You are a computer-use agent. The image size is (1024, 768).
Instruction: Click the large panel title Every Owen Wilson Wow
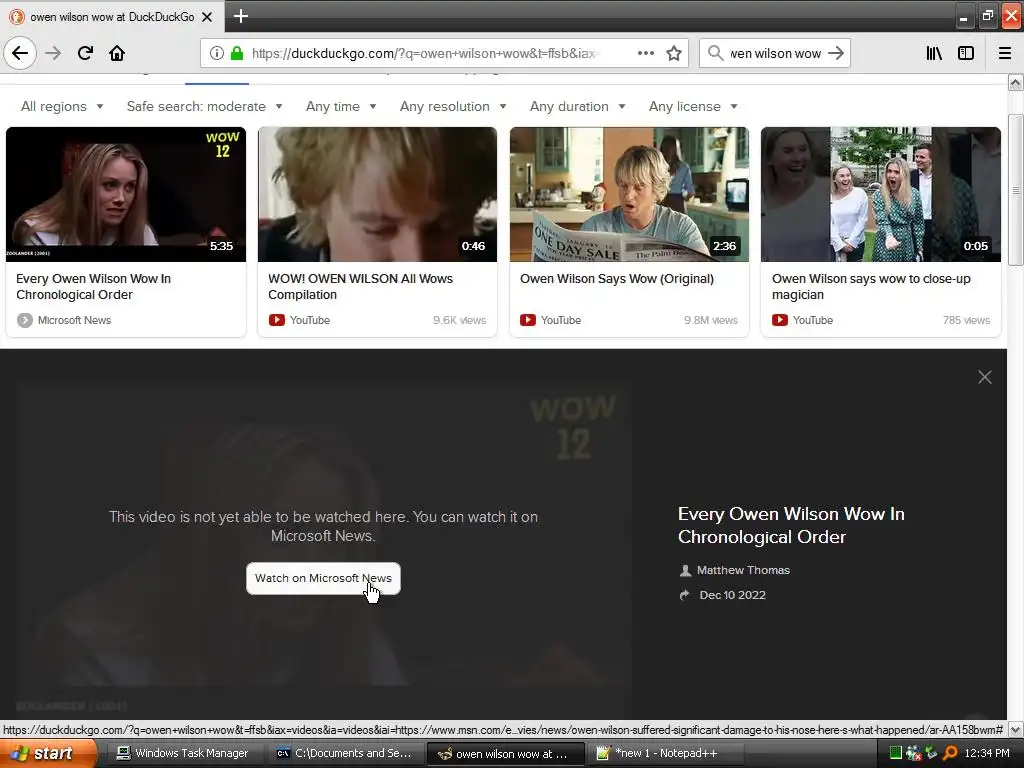pyautogui.click(x=791, y=525)
